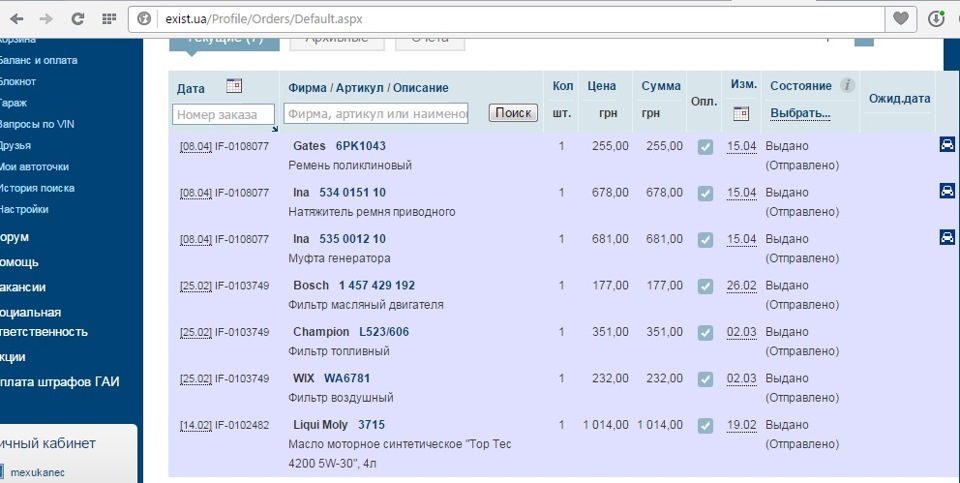Click the mexukanec username link
Viewport: 960px width, 483px height.
[x=37, y=473]
